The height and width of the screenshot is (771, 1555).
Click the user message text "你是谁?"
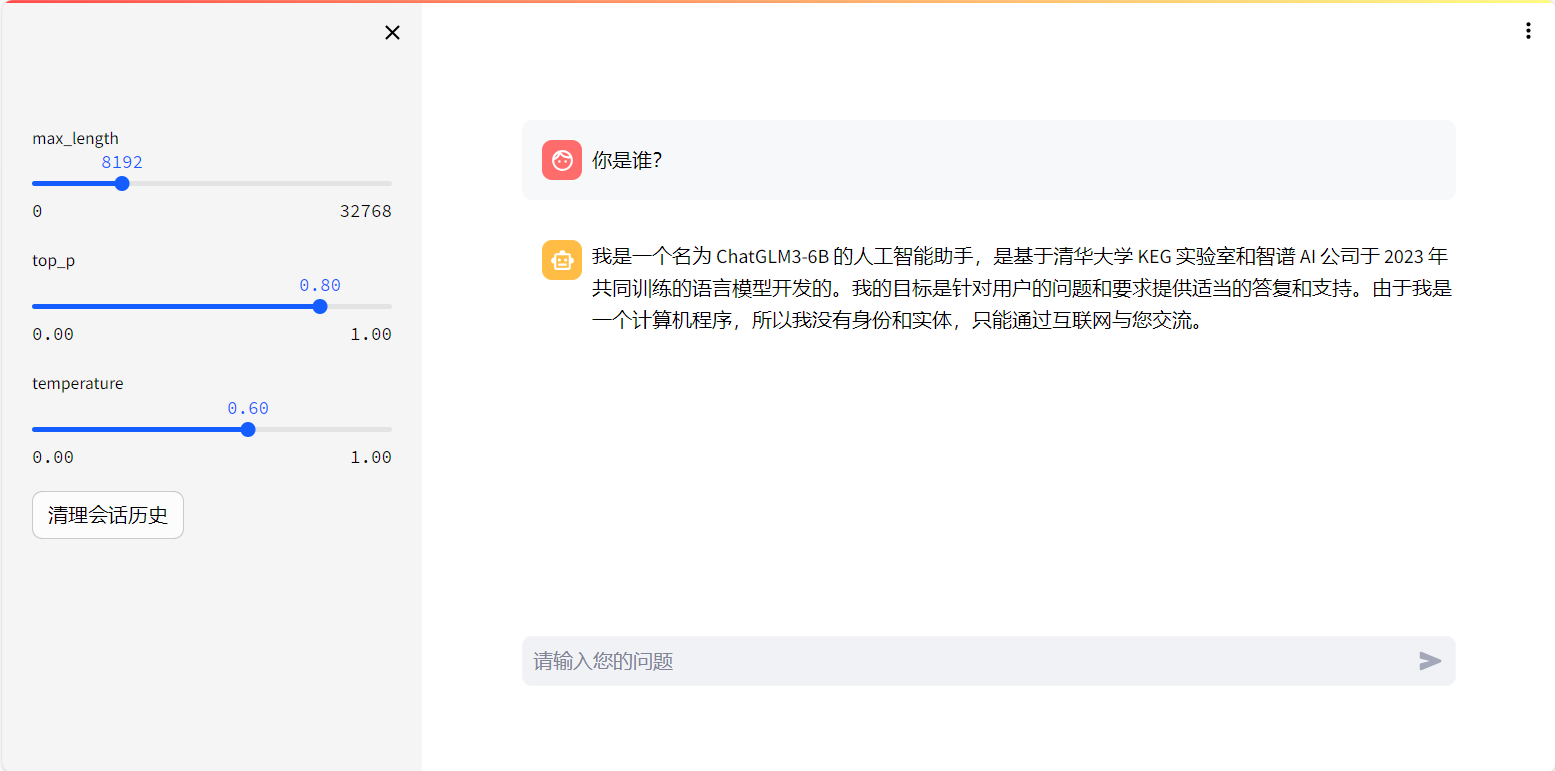click(x=627, y=160)
